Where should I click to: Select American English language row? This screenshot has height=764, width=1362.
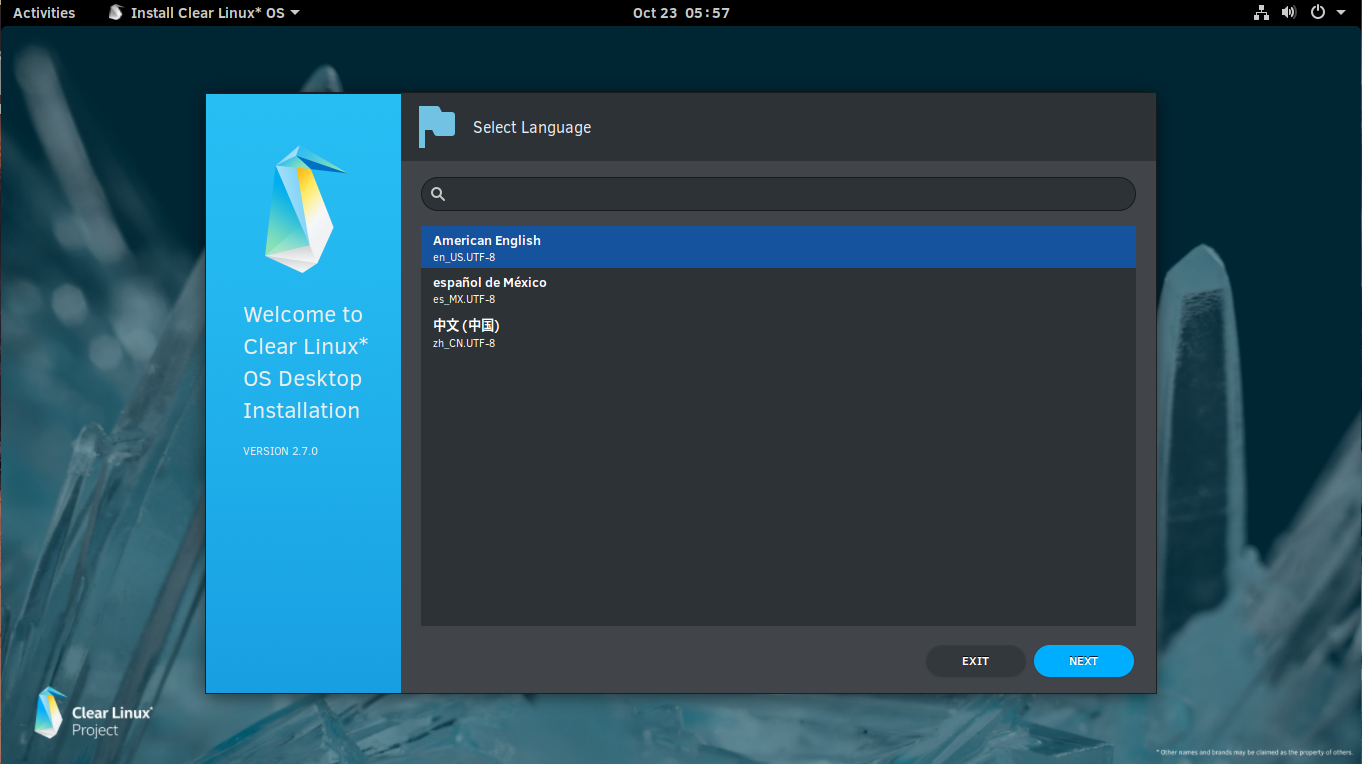coord(778,247)
